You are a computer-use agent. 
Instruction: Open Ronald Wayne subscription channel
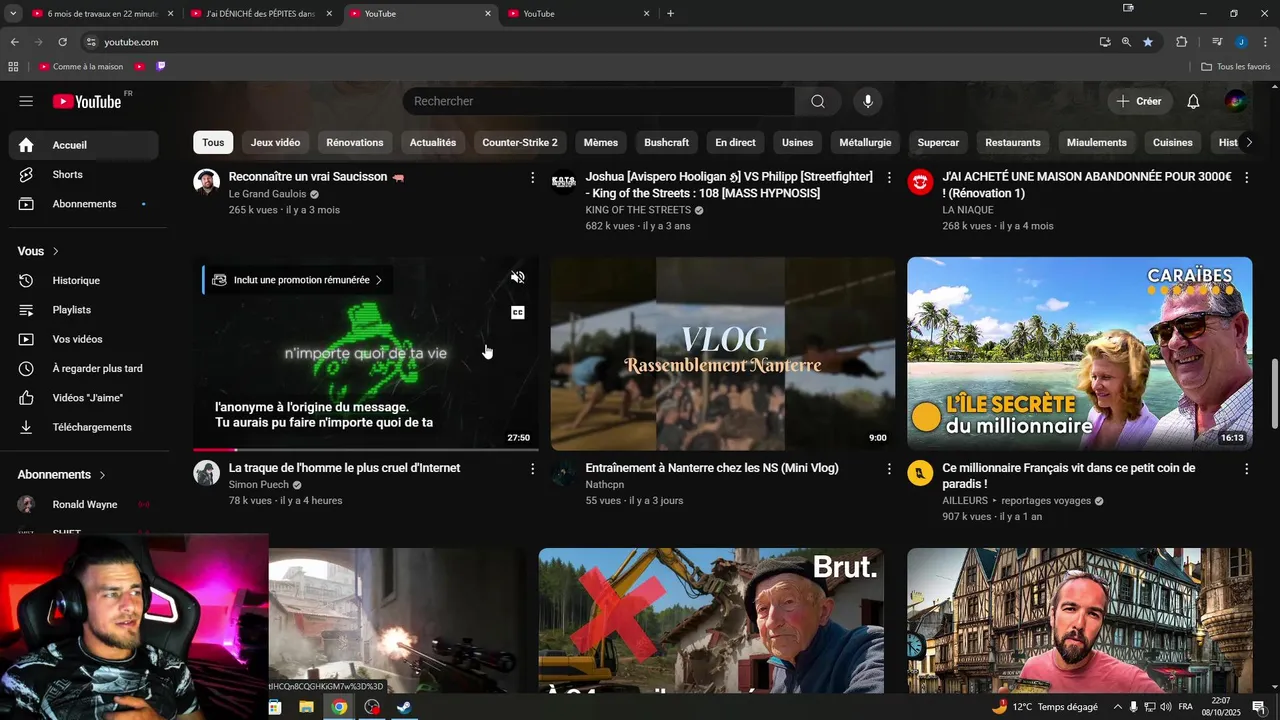(84, 505)
